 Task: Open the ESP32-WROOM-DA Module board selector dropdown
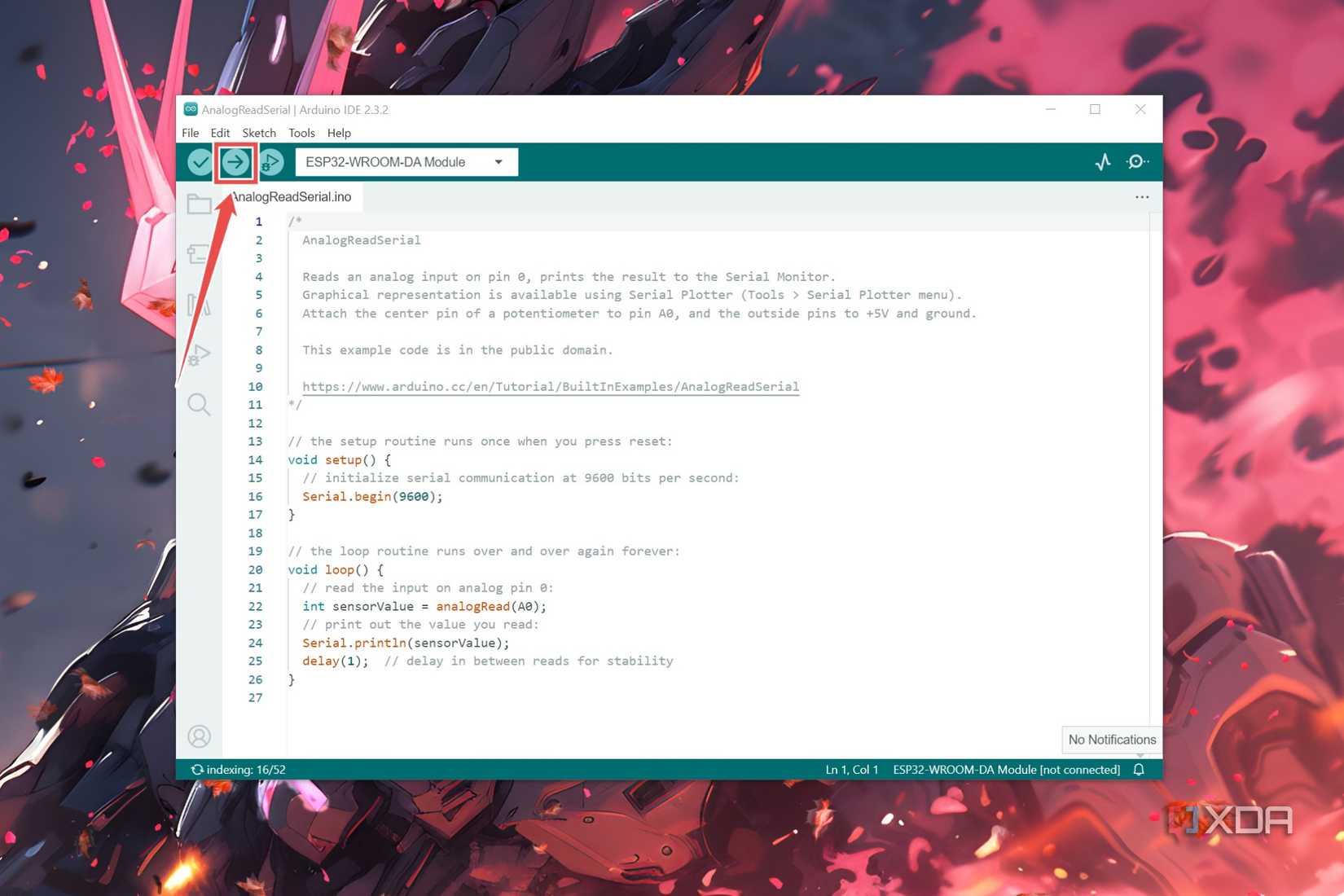click(406, 162)
